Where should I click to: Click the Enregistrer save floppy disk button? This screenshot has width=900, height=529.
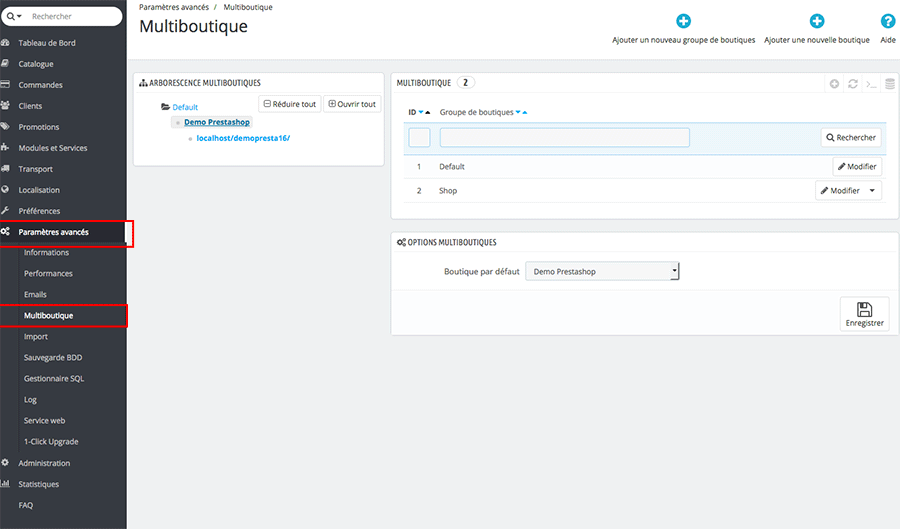(864, 313)
